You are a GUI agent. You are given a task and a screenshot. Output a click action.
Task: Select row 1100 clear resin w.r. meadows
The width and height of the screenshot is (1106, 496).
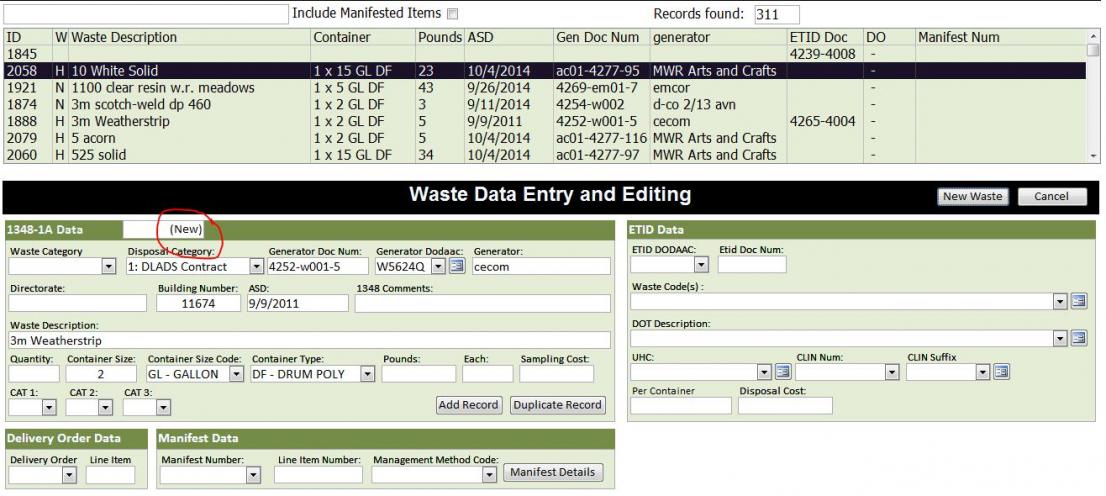pyautogui.click(x=545, y=87)
